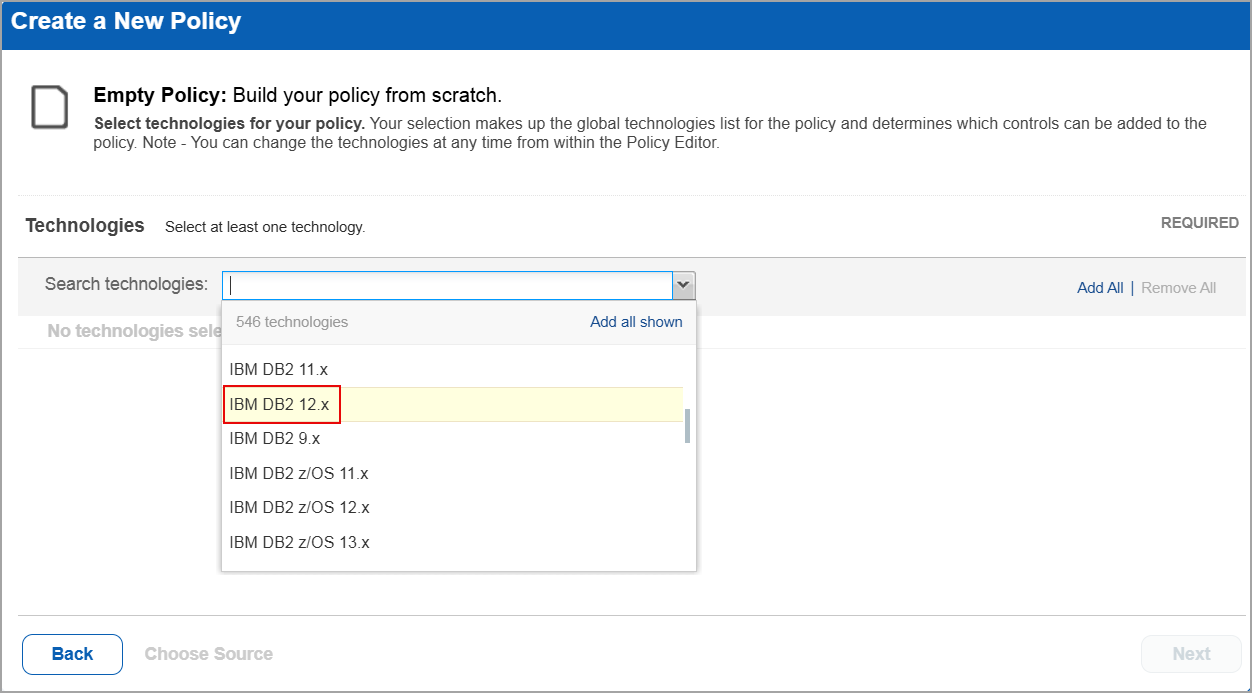Click Select at least one technology text
This screenshot has height=693, width=1252.
click(x=265, y=228)
